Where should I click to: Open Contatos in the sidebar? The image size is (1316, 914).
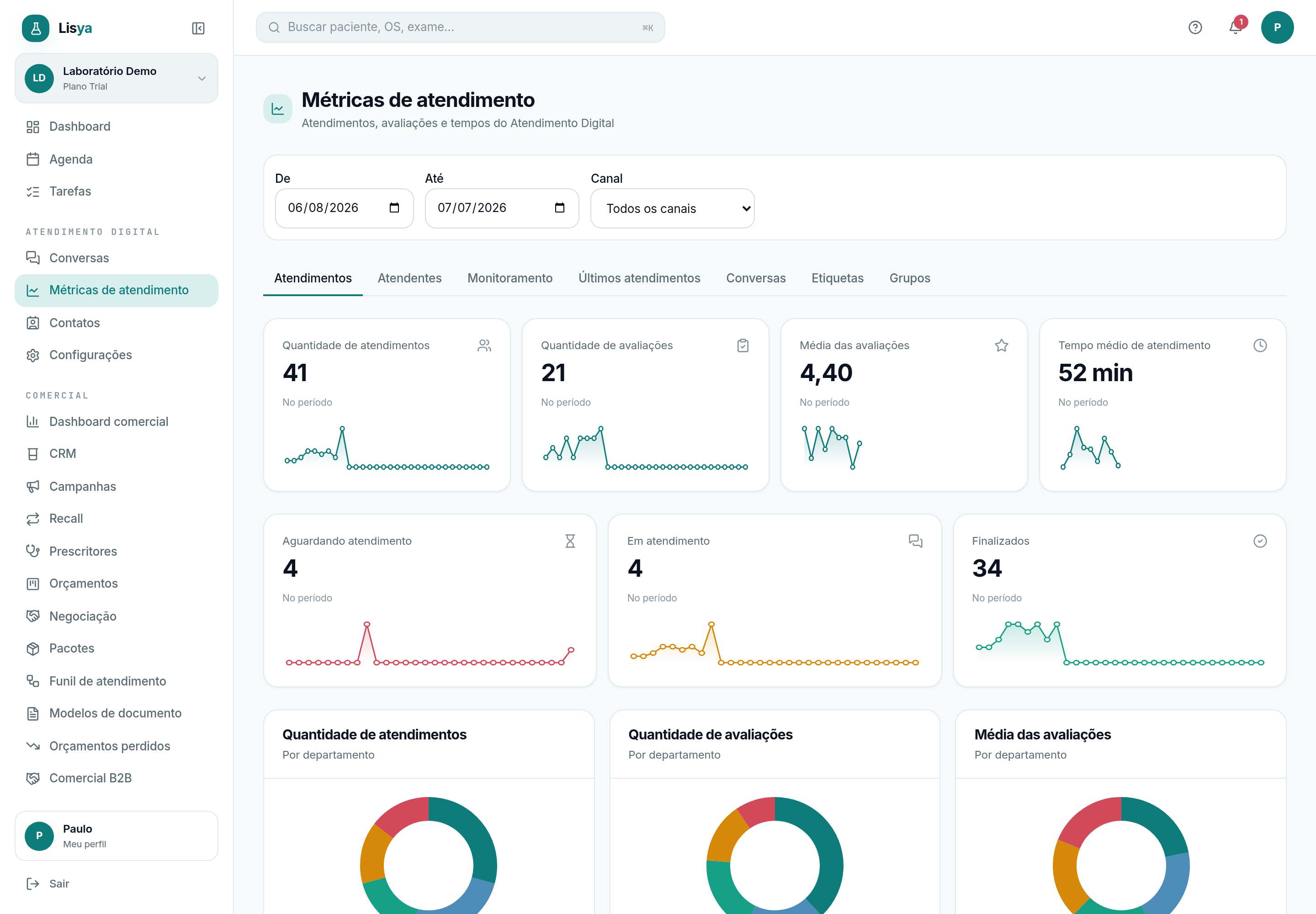click(x=116, y=323)
